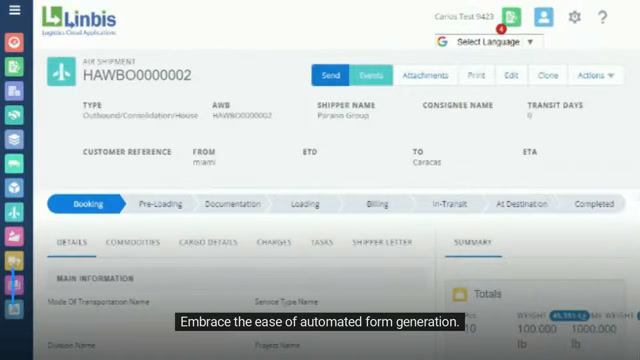The width and height of the screenshot is (640, 360).
Task: Click the teal handshake sidebar icon
Action: click(14, 115)
